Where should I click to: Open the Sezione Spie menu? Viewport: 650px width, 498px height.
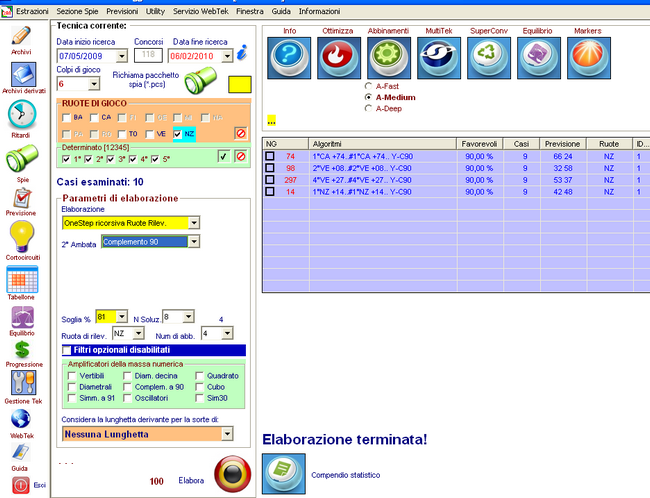pos(77,12)
